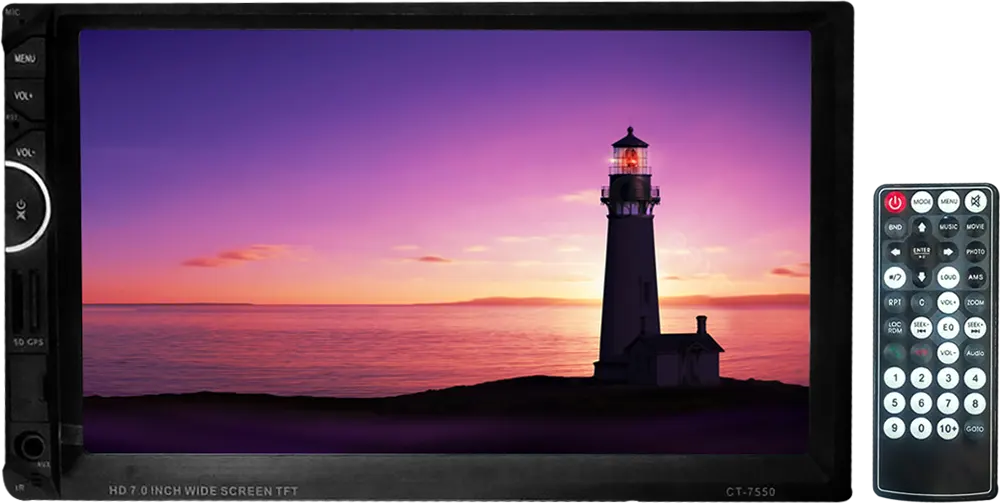Open equalizer with the EQ button

948,328
